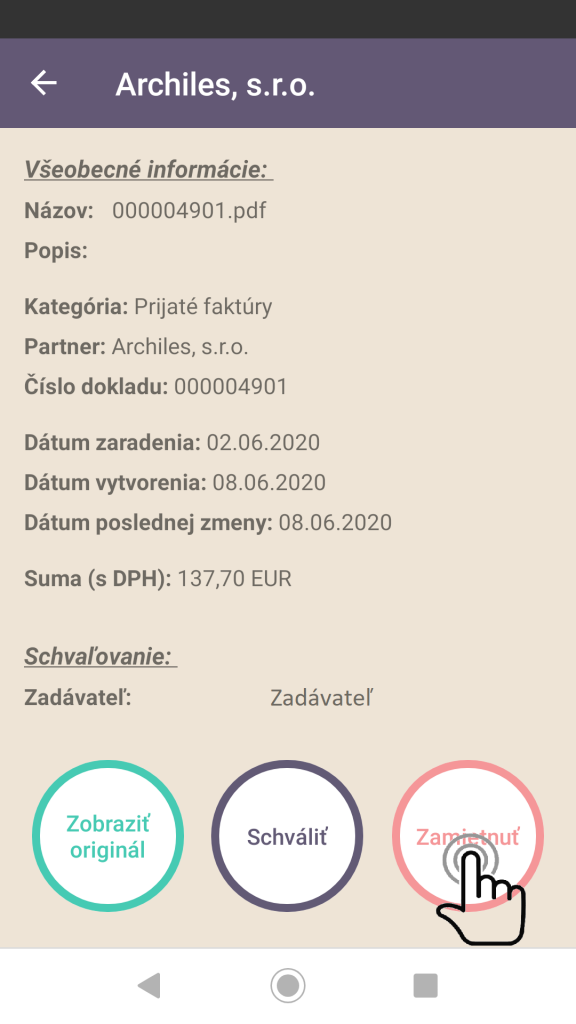The height and width of the screenshot is (1024, 576).
Task: Tap the Všeobecné informácie section heading
Action: [x=148, y=169]
